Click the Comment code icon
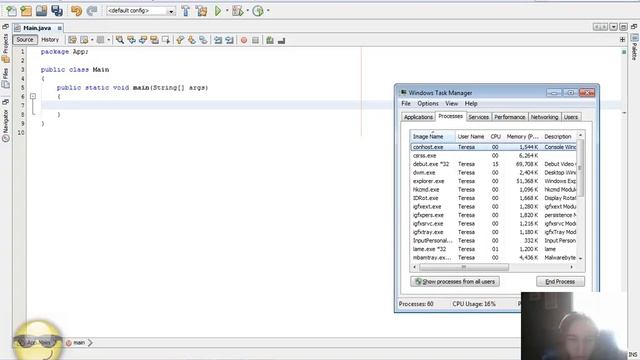Image resolution: width=640 pixels, height=360 pixels. 270,40
